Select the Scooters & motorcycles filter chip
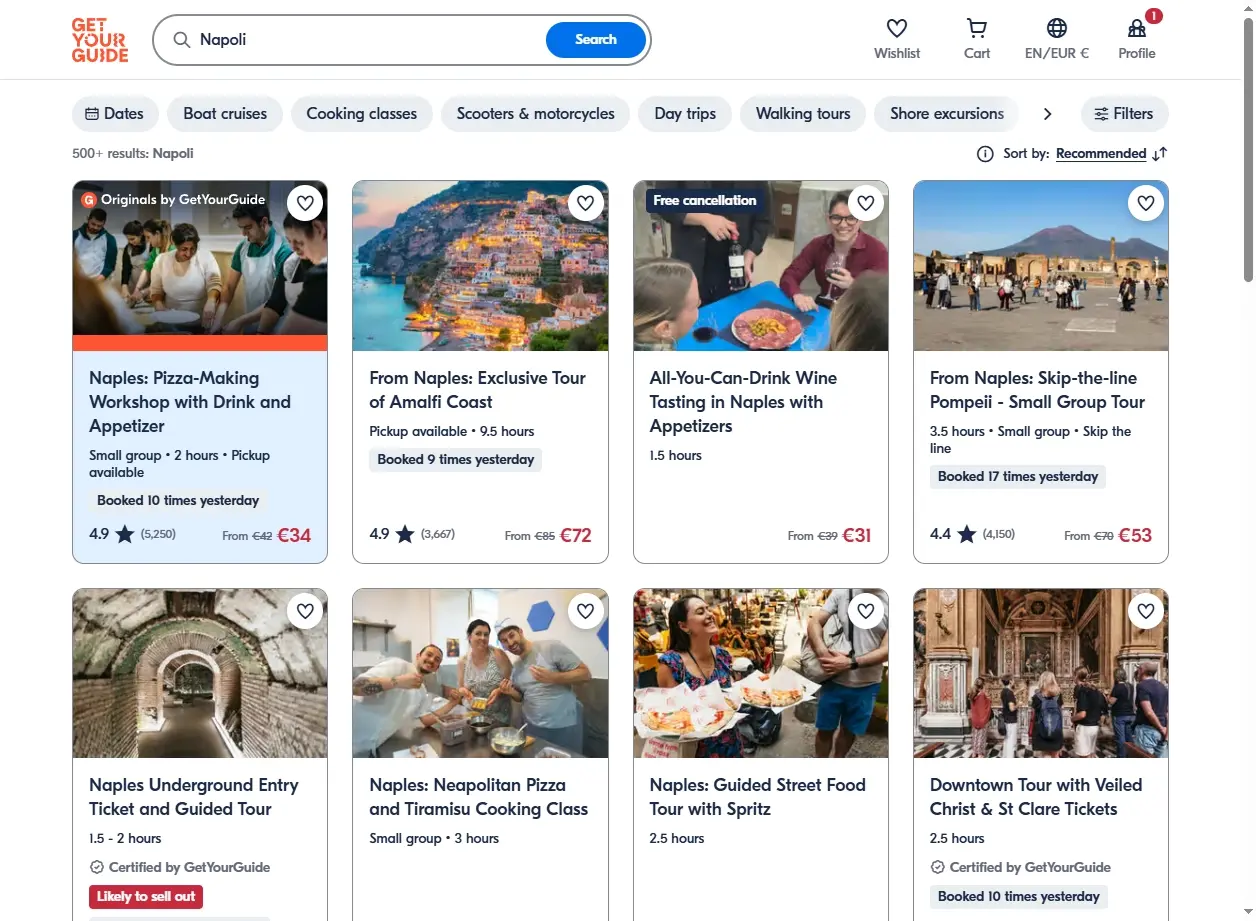Screen dimensions: 1256x921 click(x=536, y=114)
